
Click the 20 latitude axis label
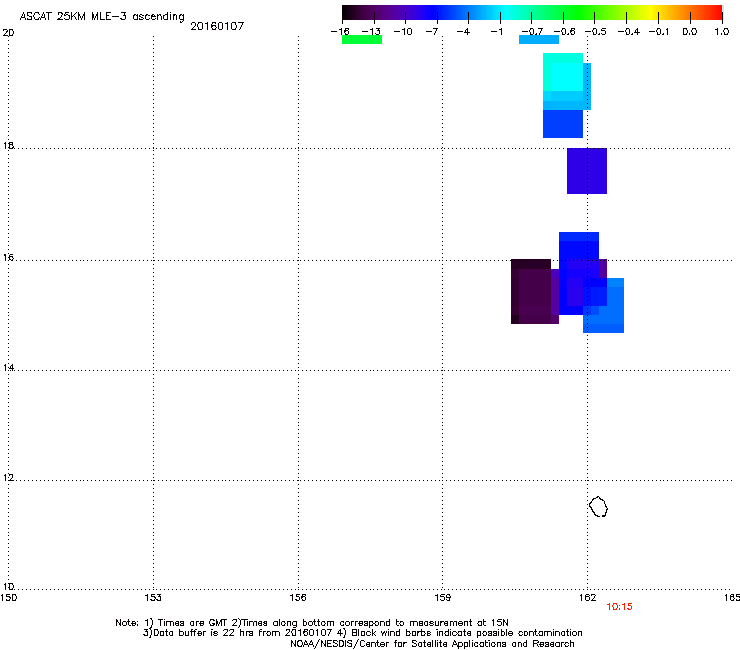[8, 33]
